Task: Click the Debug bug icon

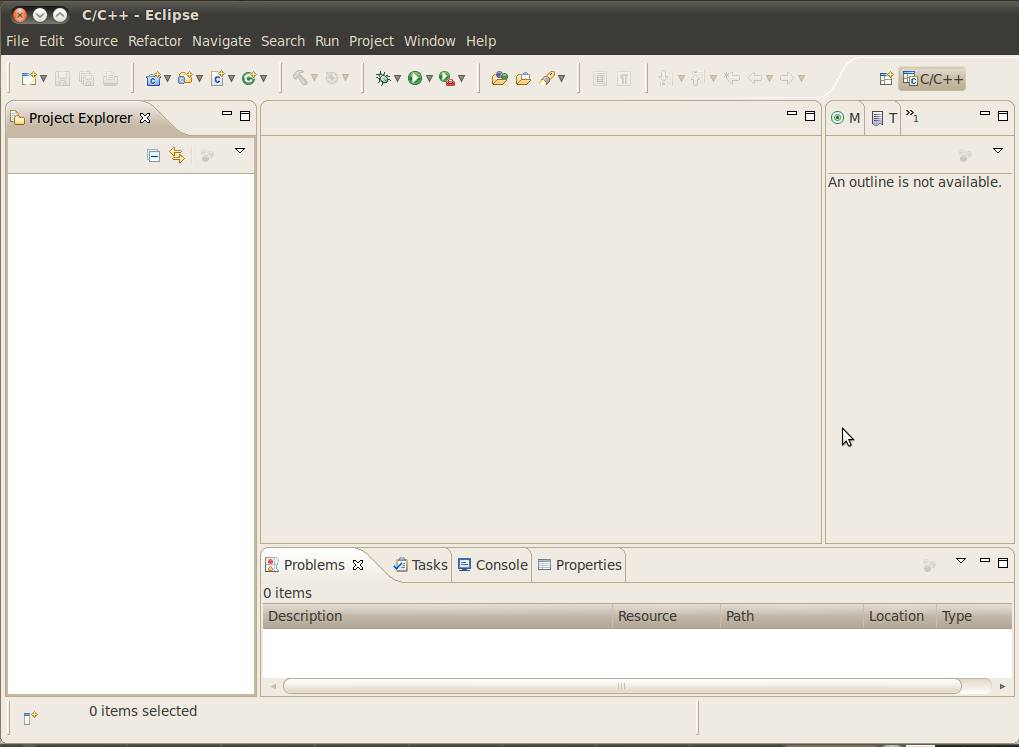Action: (x=383, y=79)
